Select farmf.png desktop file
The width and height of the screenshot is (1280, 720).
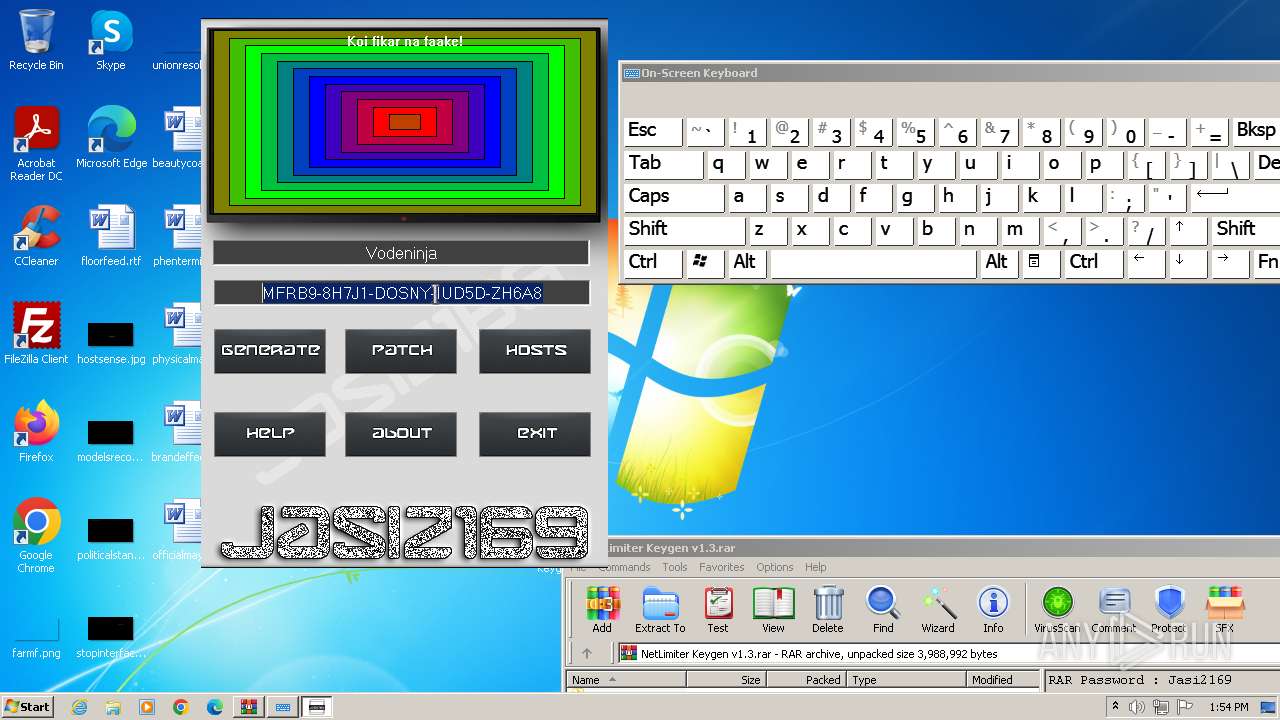(x=36, y=638)
